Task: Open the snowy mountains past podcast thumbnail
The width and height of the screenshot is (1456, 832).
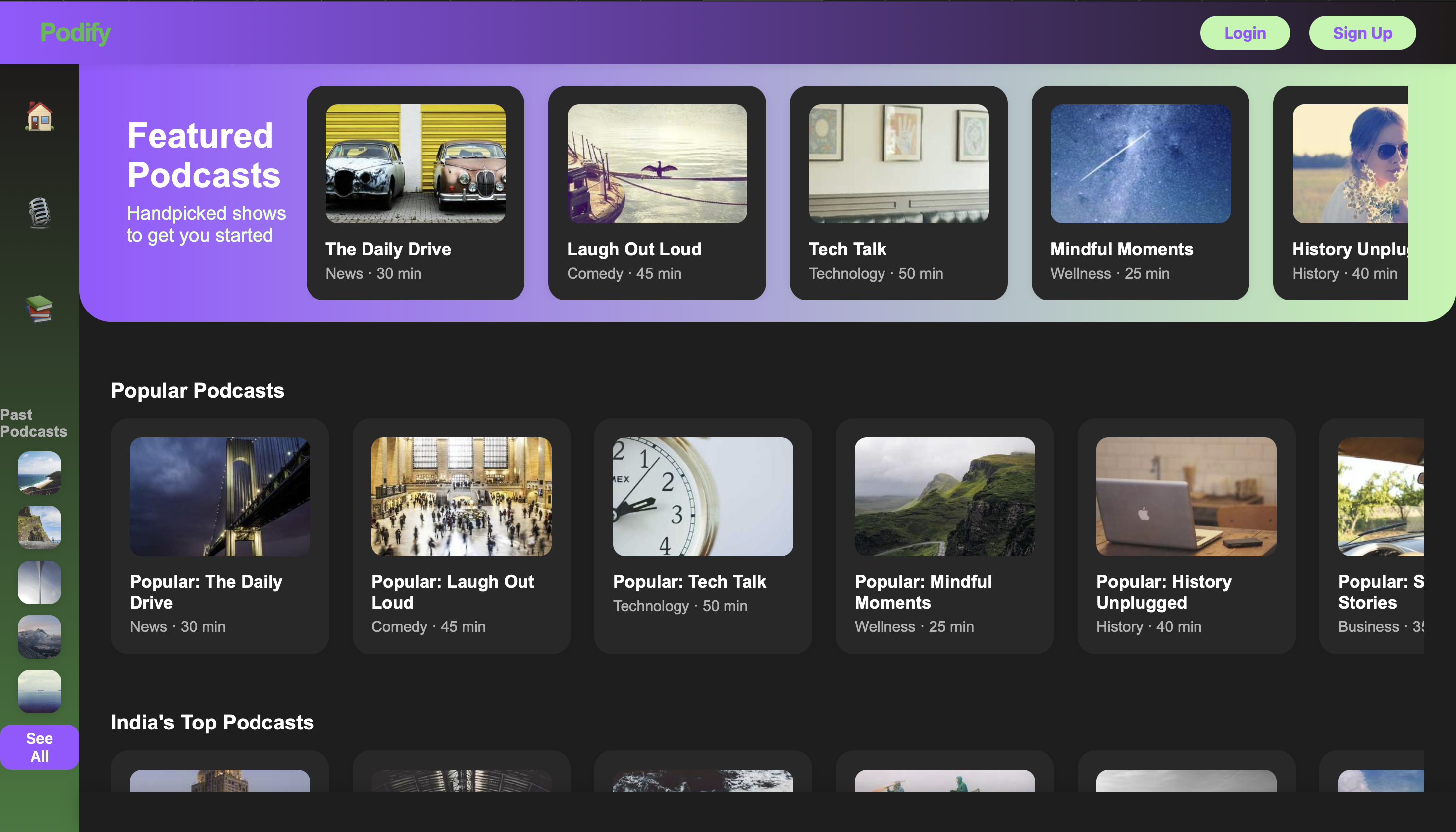Action: pyautogui.click(x=40, y=636)
